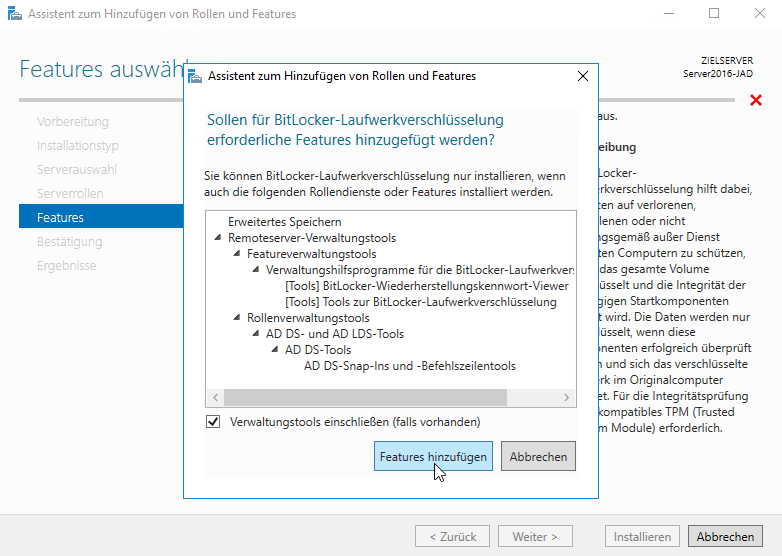Click the Zurück button
The image size is (782, 556).
(x=452, y=537)
